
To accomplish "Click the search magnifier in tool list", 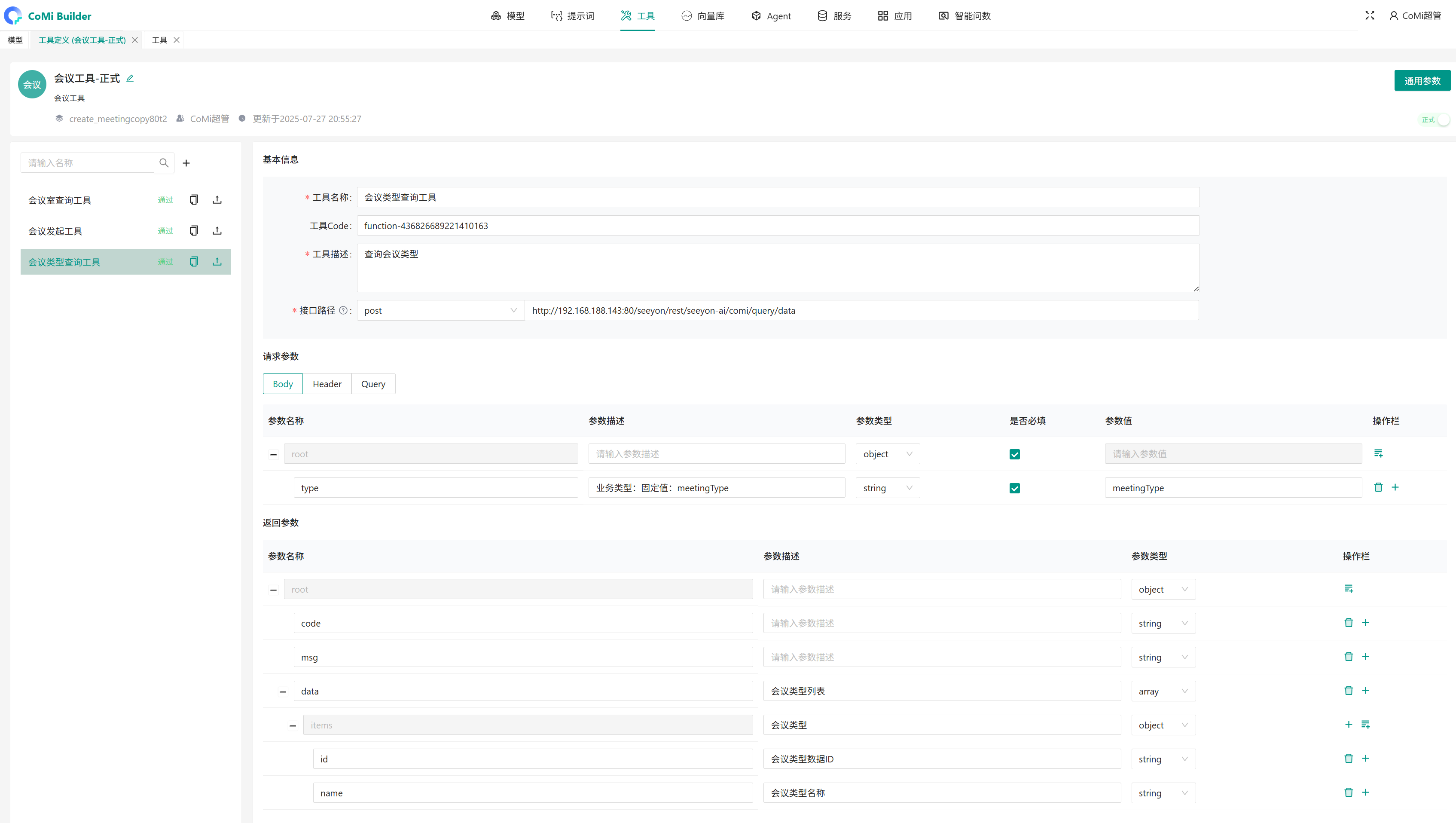I will [x=164, y=163].
